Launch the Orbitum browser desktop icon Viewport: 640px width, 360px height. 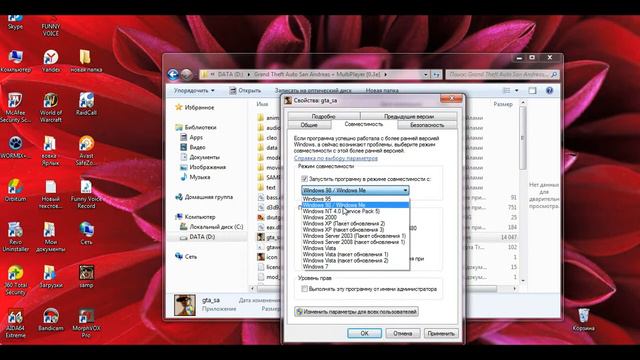(15, 190)
